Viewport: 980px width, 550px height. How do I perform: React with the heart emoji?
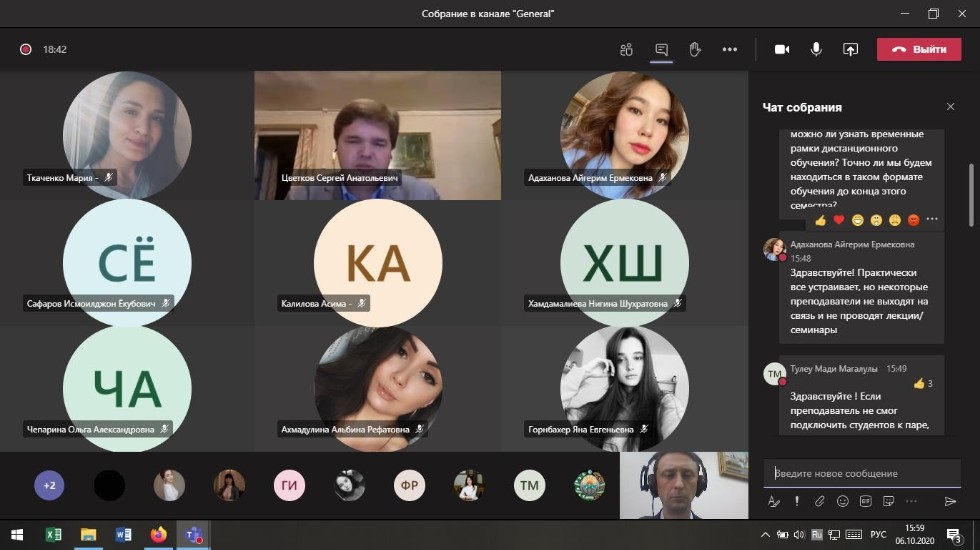point(839,220)
